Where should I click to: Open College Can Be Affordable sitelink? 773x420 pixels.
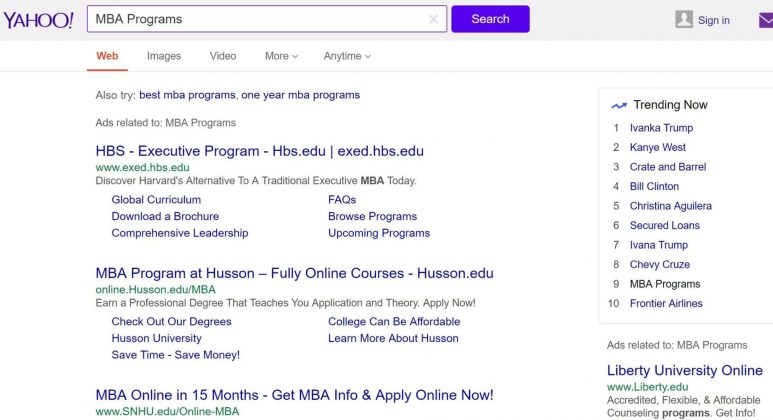point(394,321)
